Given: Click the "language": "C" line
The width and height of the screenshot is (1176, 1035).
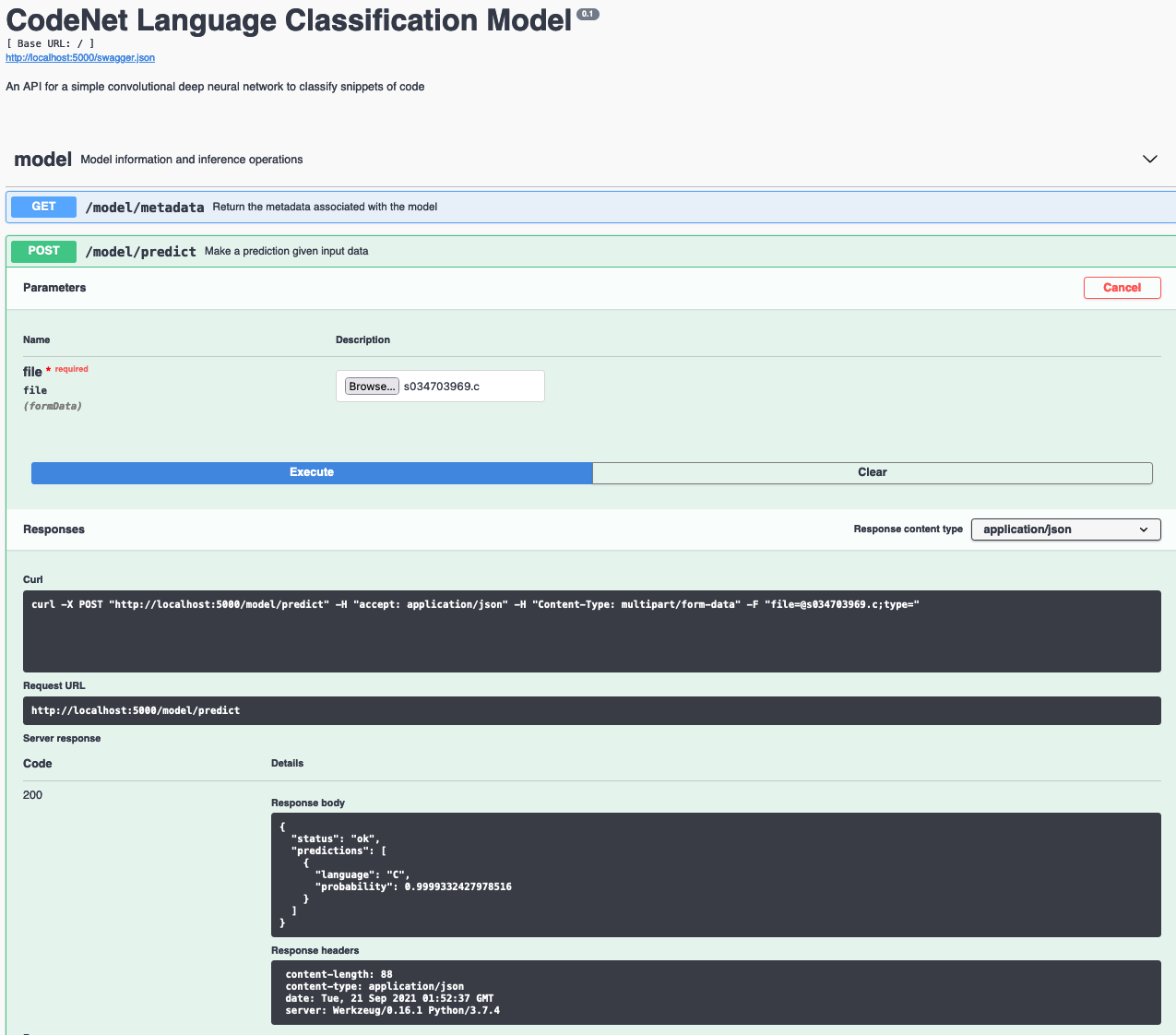Looking at the screenshot, I should (x=362, y=874).
